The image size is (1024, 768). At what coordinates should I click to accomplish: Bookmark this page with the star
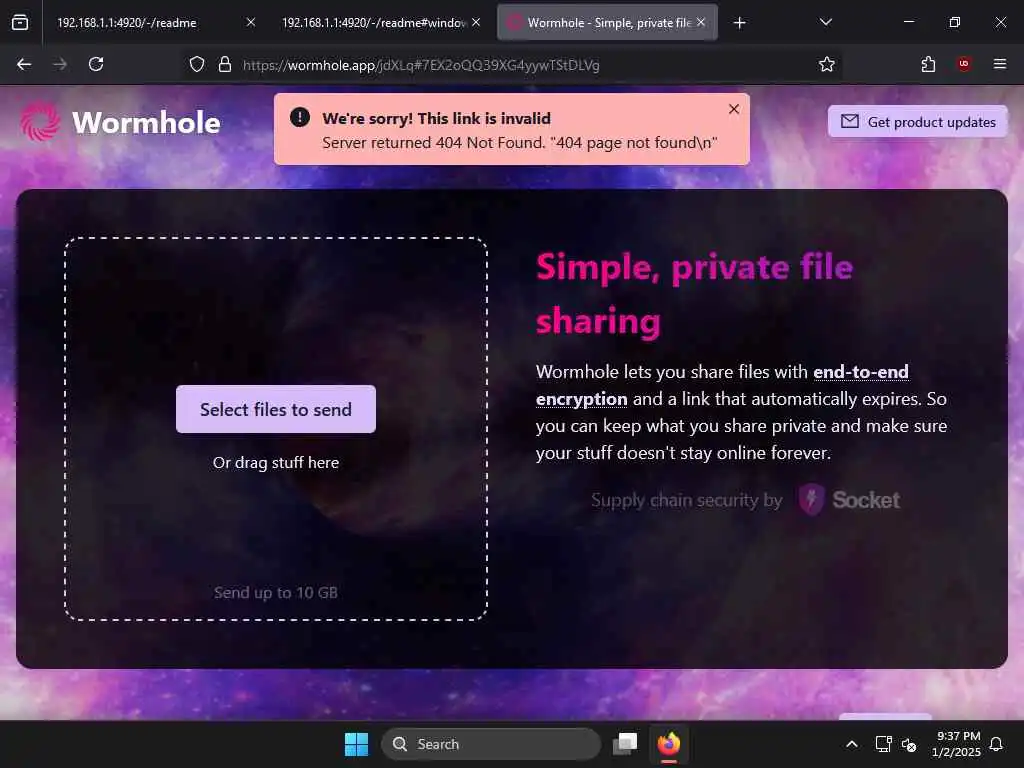827,64
